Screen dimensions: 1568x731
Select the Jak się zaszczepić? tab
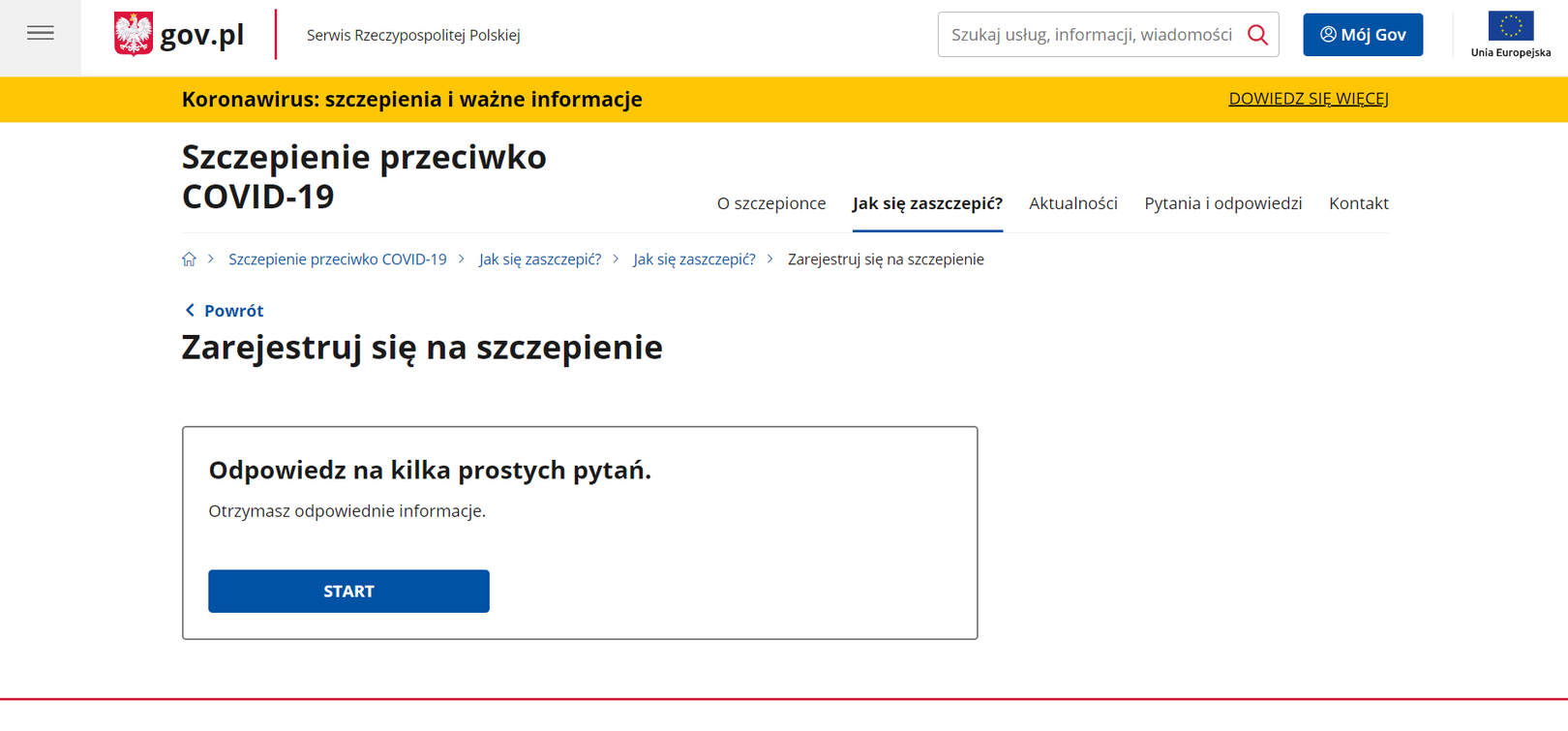[926, 203]
